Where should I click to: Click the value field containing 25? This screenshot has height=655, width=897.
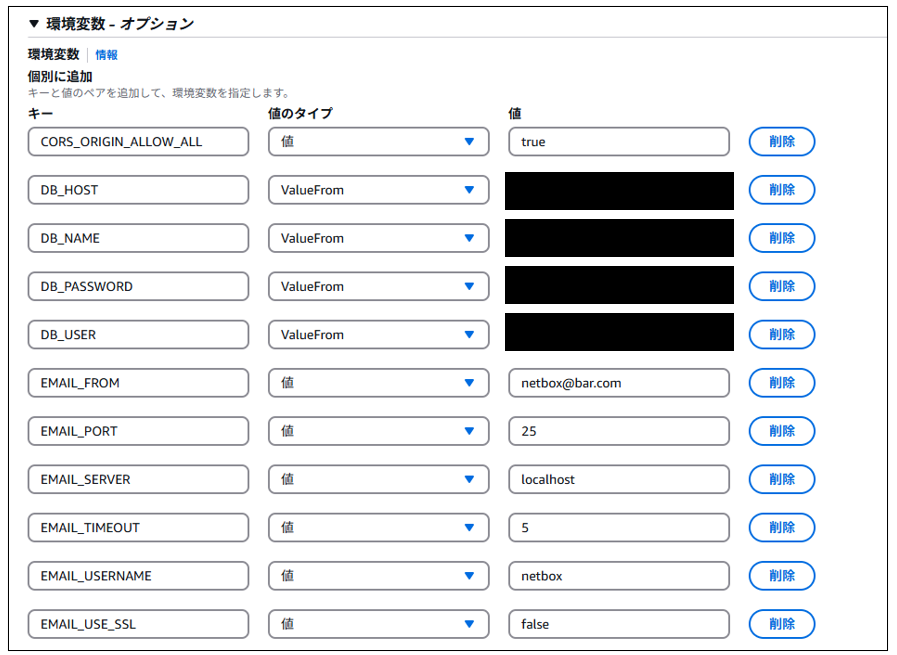click(x=619, y=431)
